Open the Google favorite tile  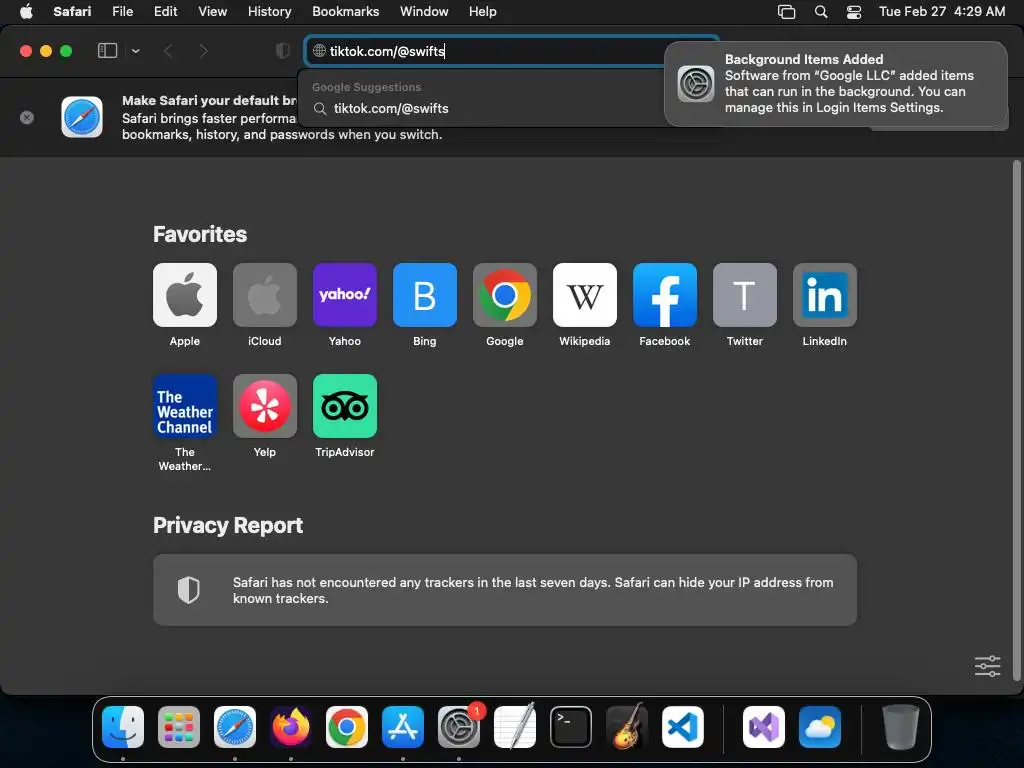tap(505, 295)
